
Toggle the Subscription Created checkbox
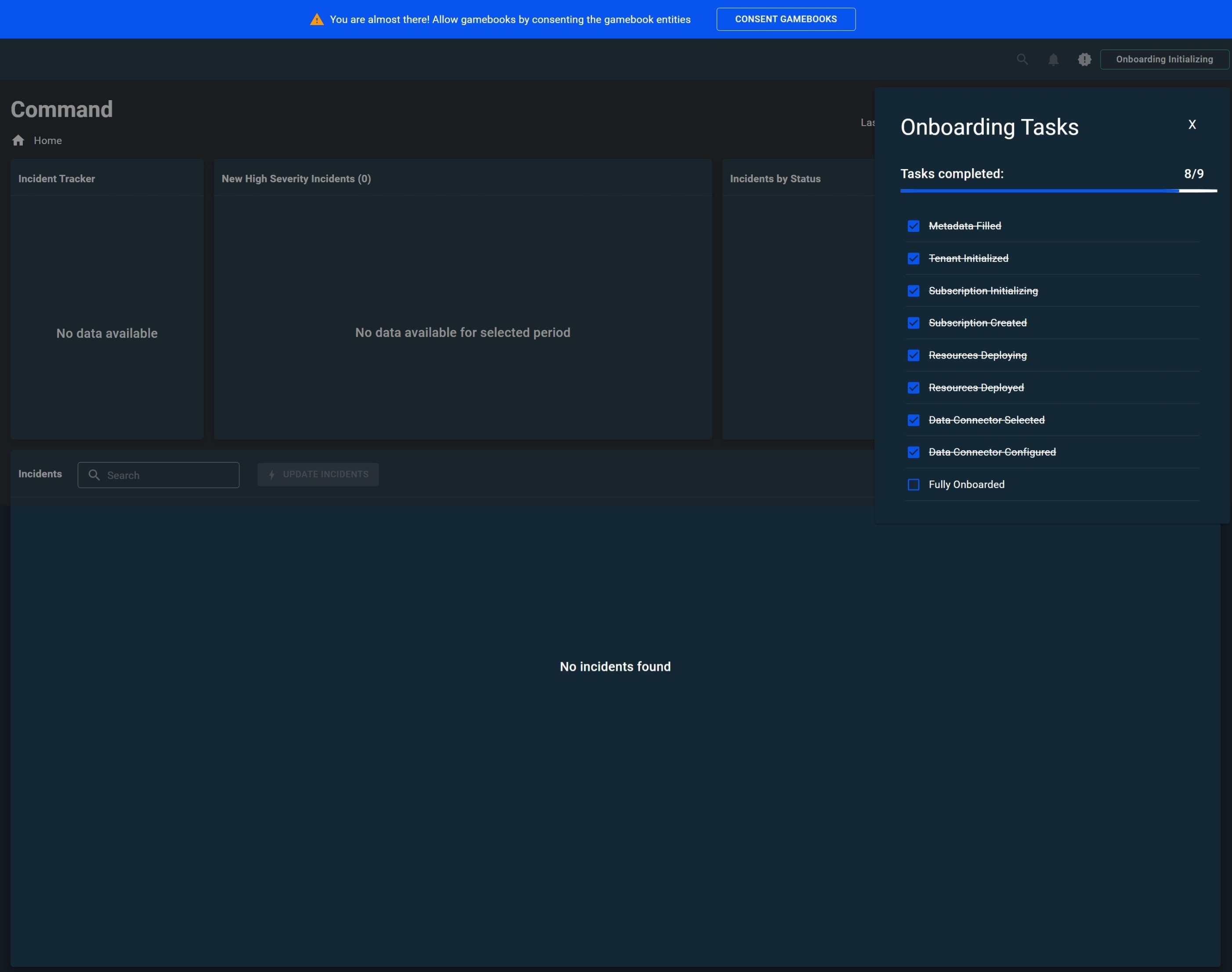click(x=913, y=323)
